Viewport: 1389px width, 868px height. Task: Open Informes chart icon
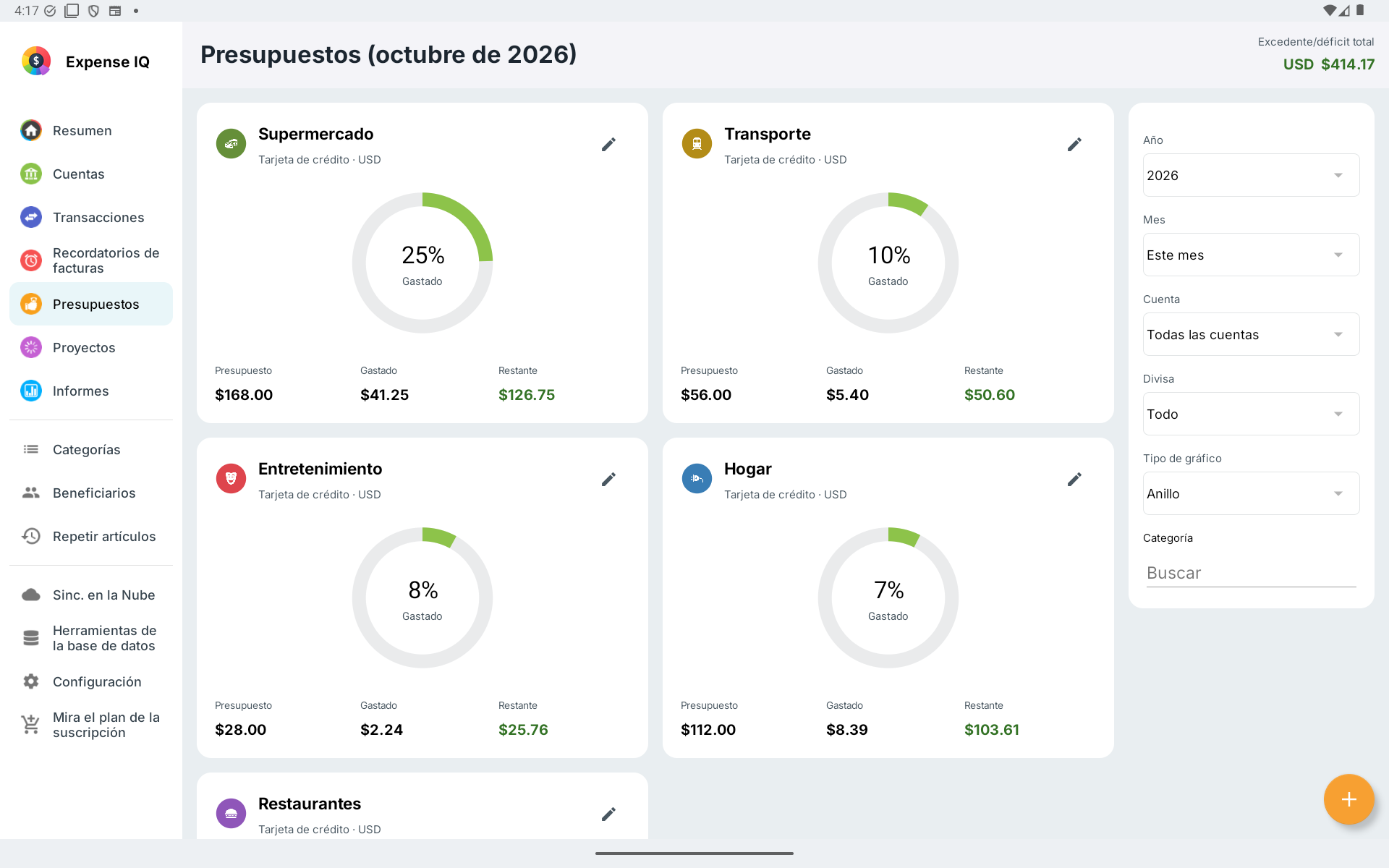click(x=31, y=391)
